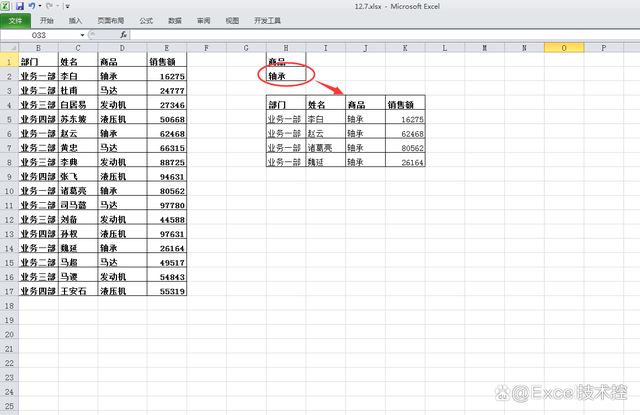Select the 销售额 header cell in column E
Viewport: 640px width, 415px height.
[165, 61]
